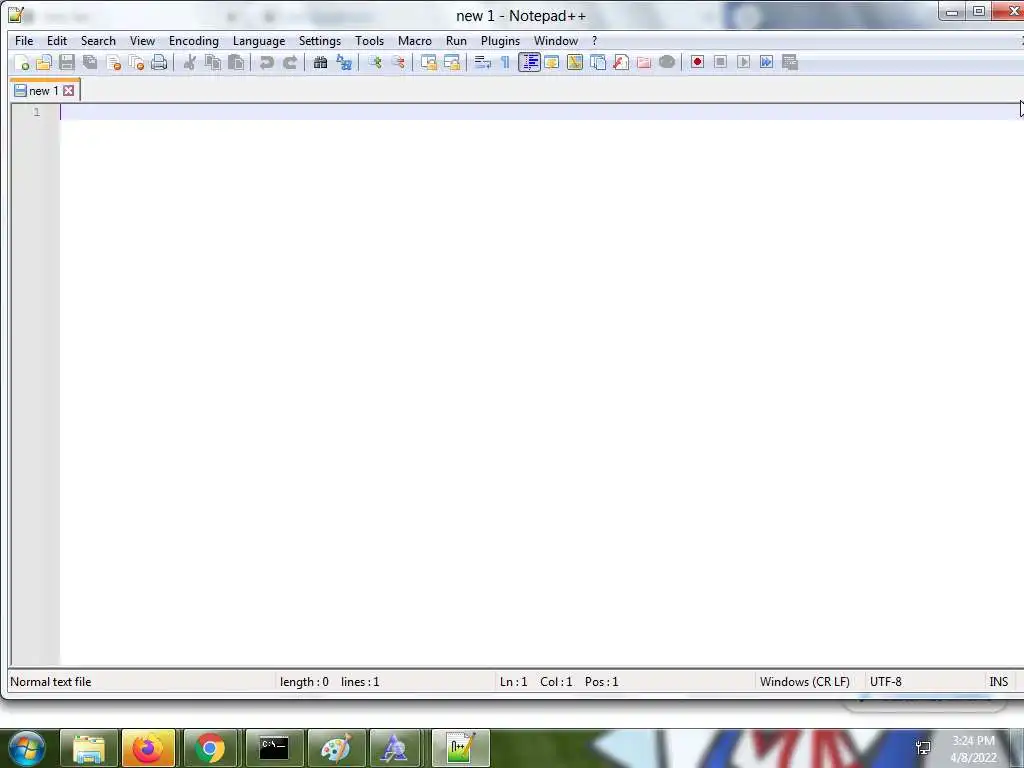Click the Zoom In toolbar icon
The width and height of the screenshot is (1024, 768).
375,63
